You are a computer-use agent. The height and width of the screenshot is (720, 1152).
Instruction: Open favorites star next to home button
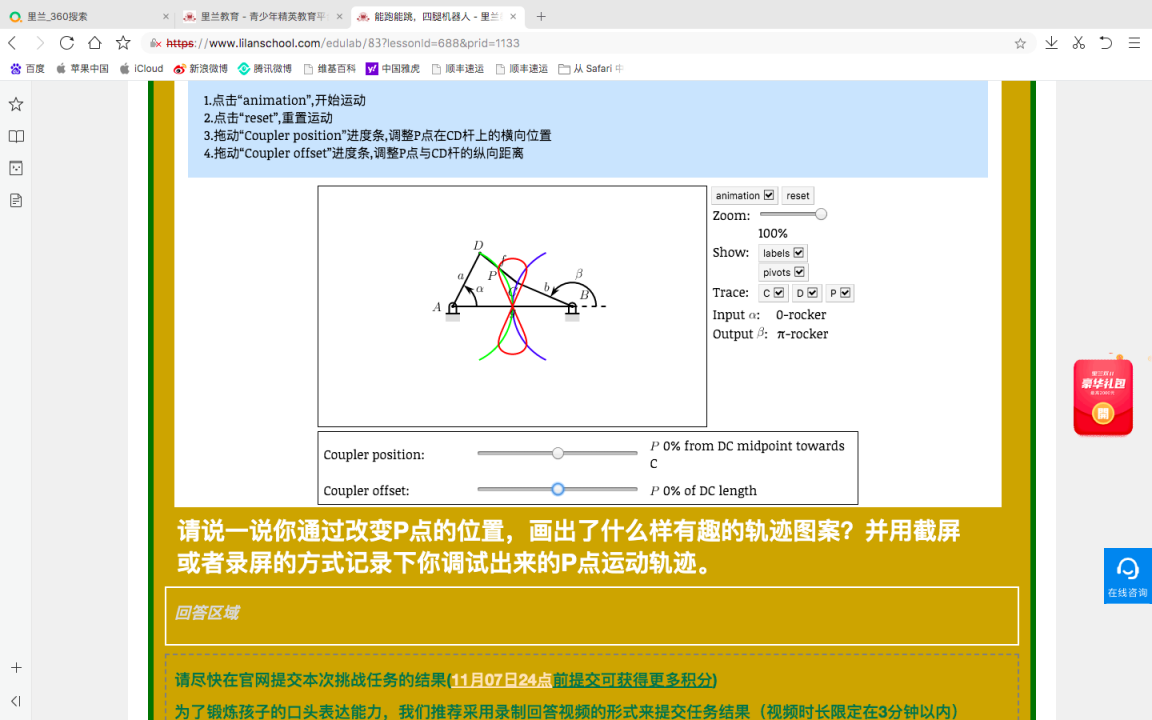click(123, 43)
